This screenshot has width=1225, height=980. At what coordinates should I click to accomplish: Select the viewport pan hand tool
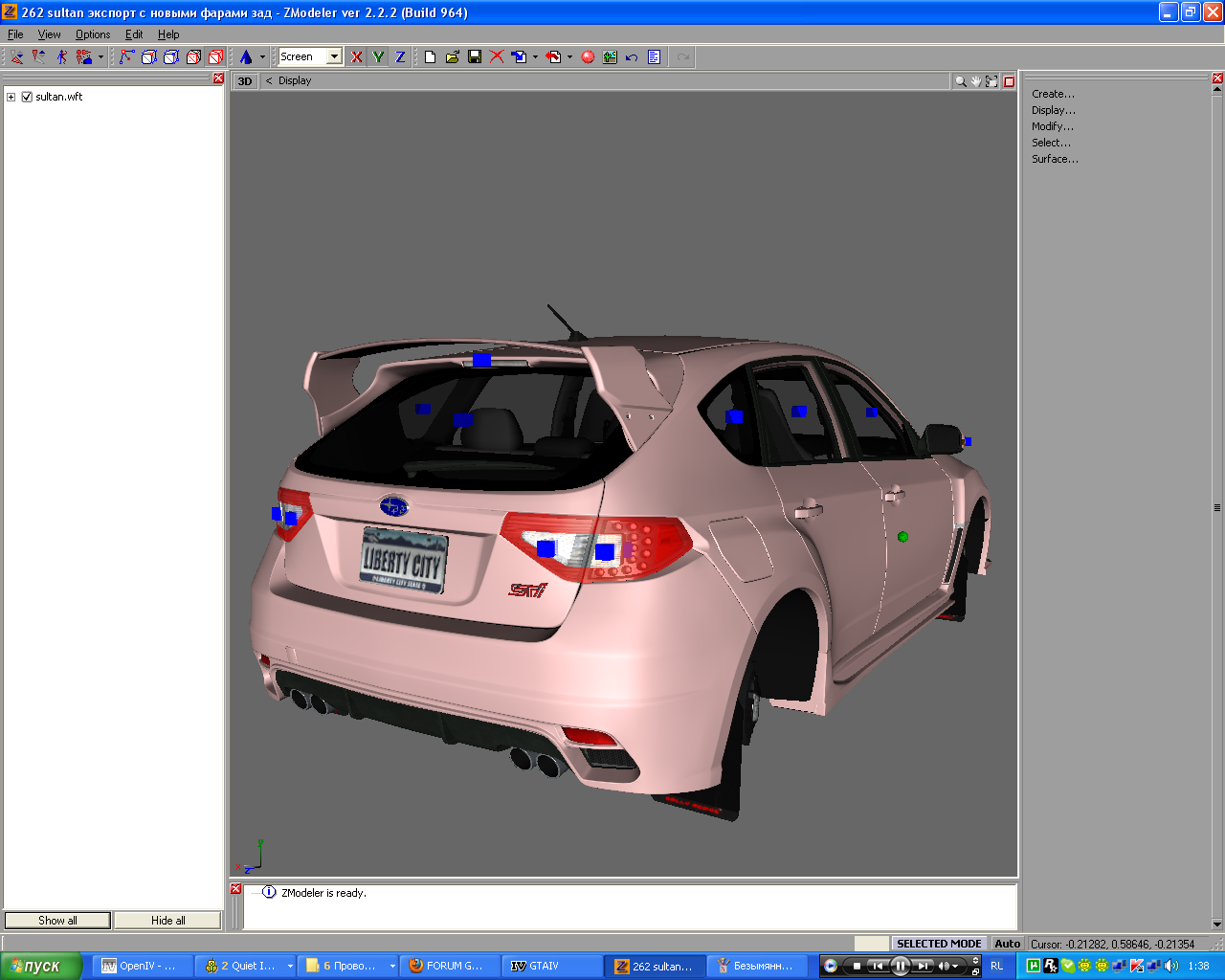pos(975,81)
